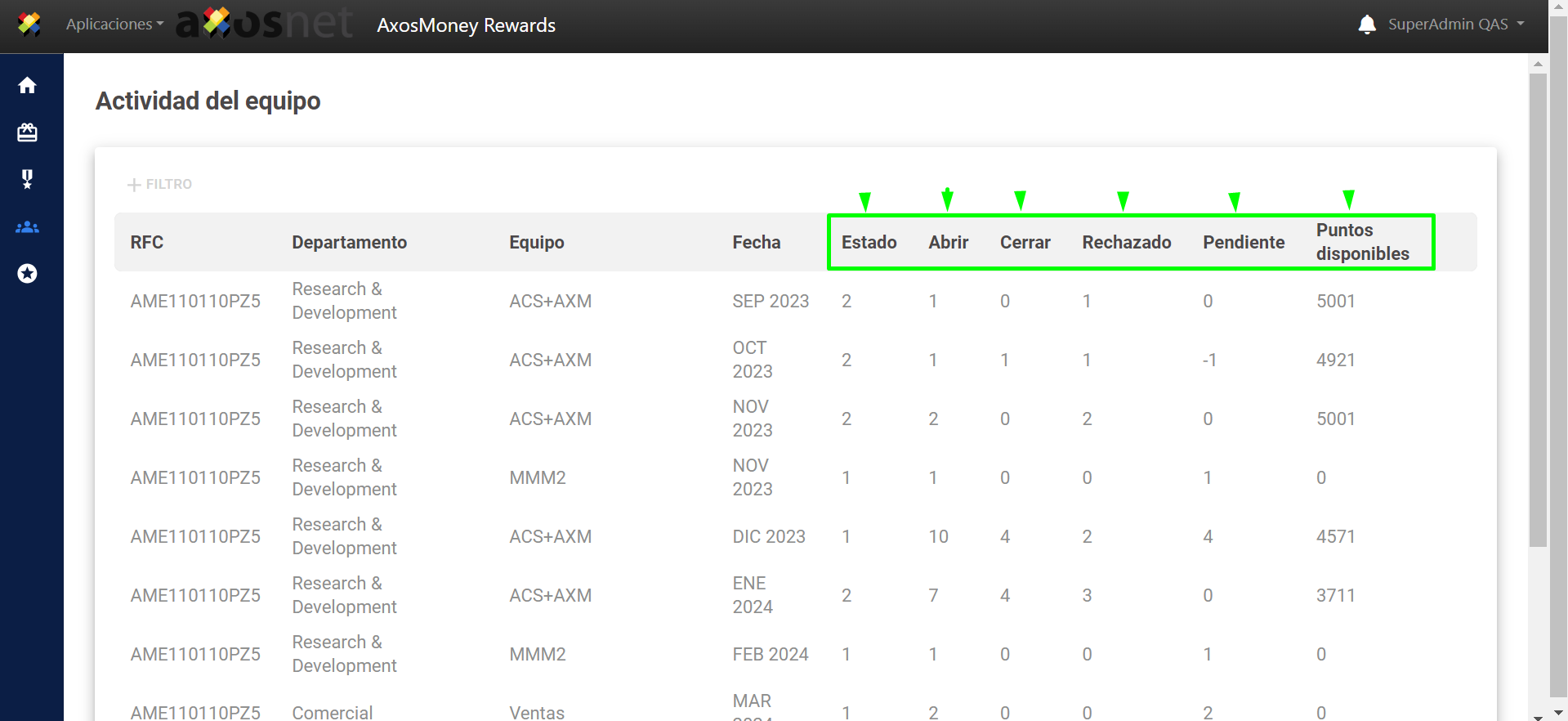
Task: Click the home icon in sidebar
Action: click(27, 86)
